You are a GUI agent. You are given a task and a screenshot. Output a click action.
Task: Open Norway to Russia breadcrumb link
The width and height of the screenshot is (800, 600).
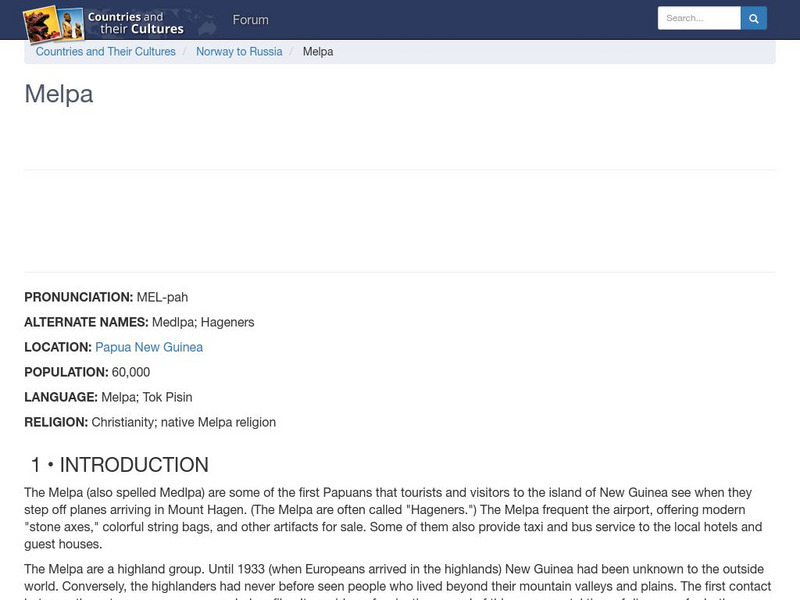tap(239, 52)
